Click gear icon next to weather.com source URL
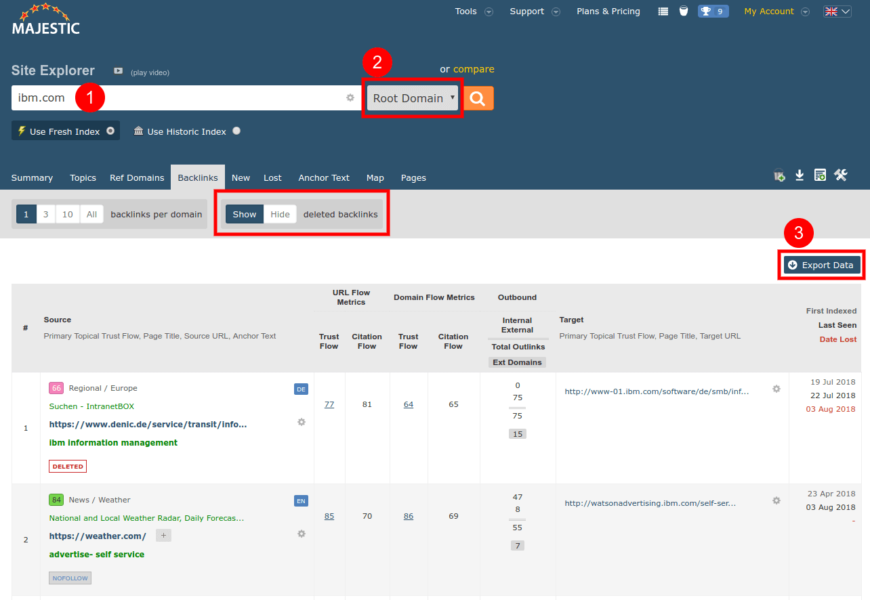The image size is (870, 600). (x=301, y=533)
